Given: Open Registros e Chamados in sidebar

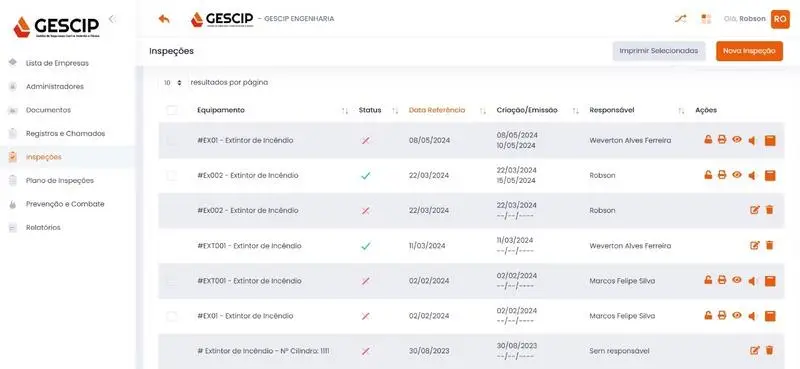Looking at the screenshot, I should click(65, 134).
